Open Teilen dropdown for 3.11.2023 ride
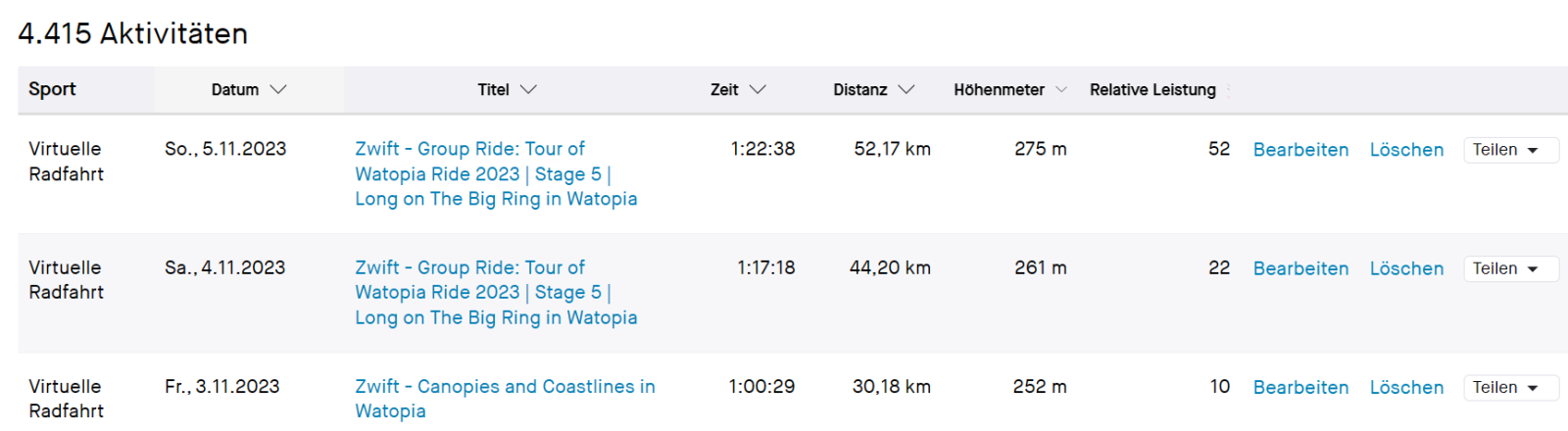Image resolution: width=1568 pixels, height=431 pixels. click(x=1509, y=388)
